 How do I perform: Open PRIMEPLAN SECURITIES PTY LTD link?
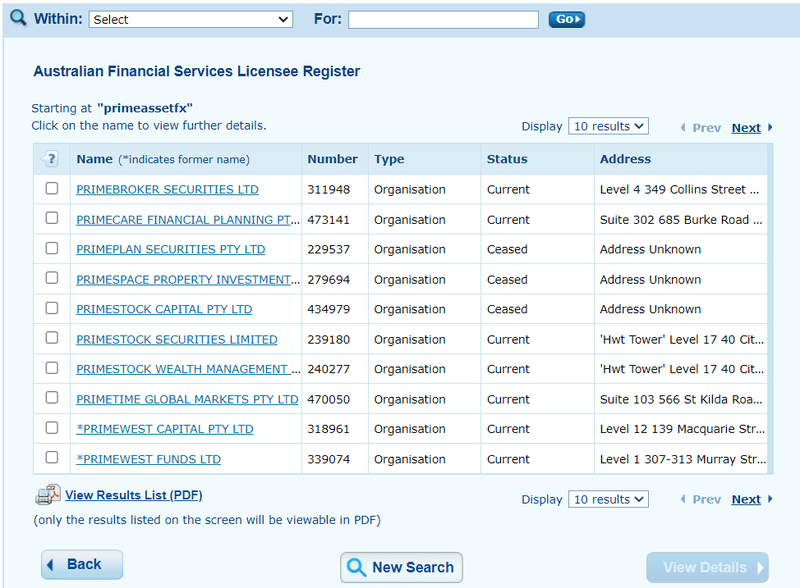point(171,249)
